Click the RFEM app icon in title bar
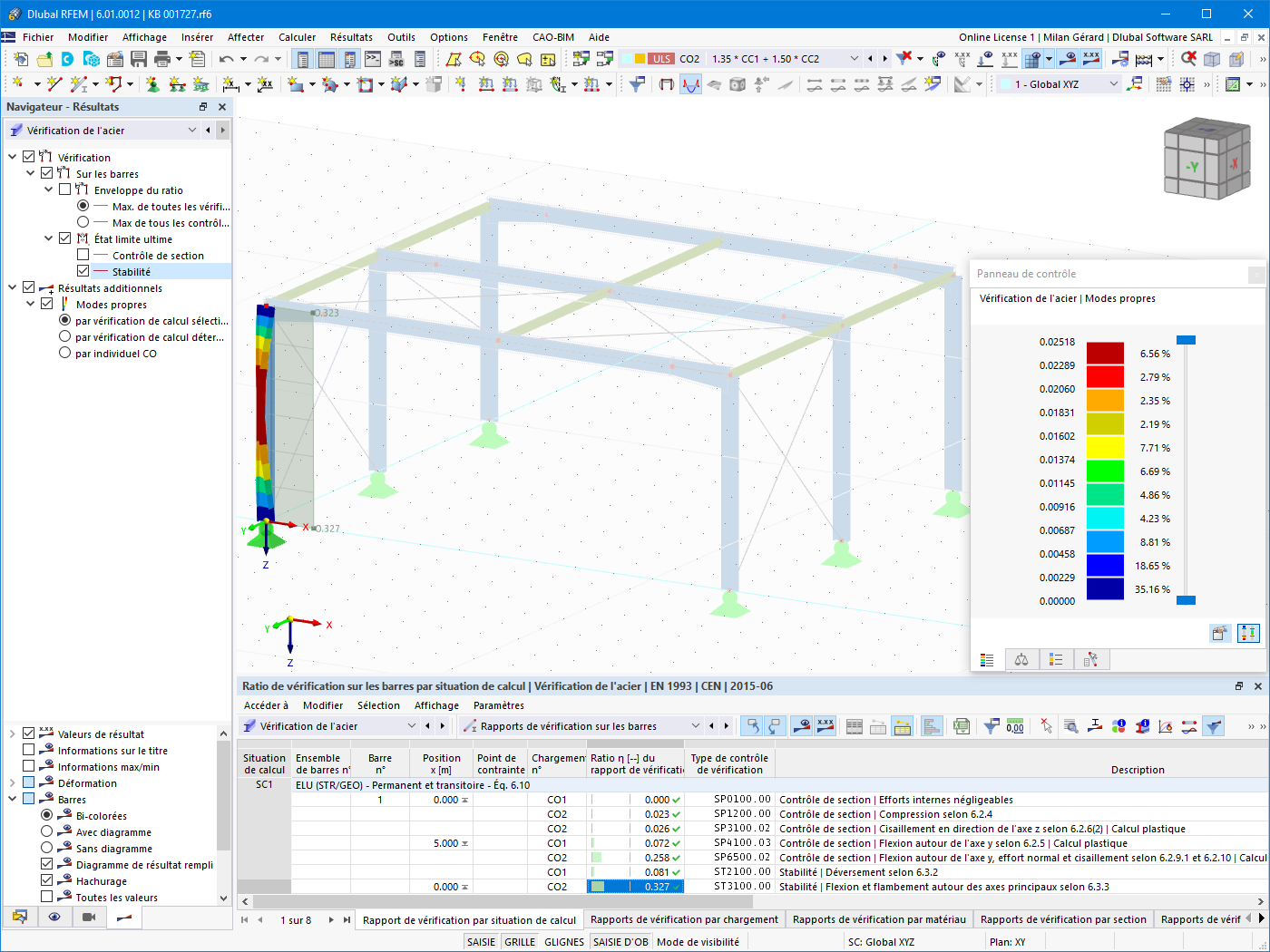This screenshot has width=1270, height=952. point(14,14)
